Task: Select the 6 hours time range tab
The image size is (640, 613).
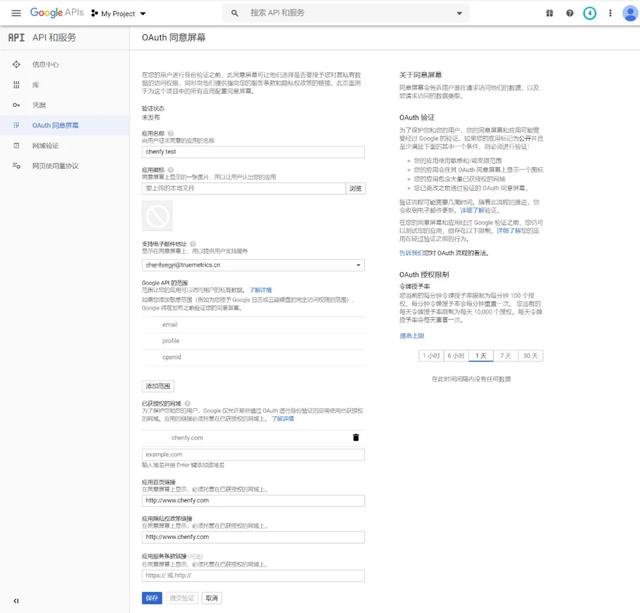Action: coord(456,356)
